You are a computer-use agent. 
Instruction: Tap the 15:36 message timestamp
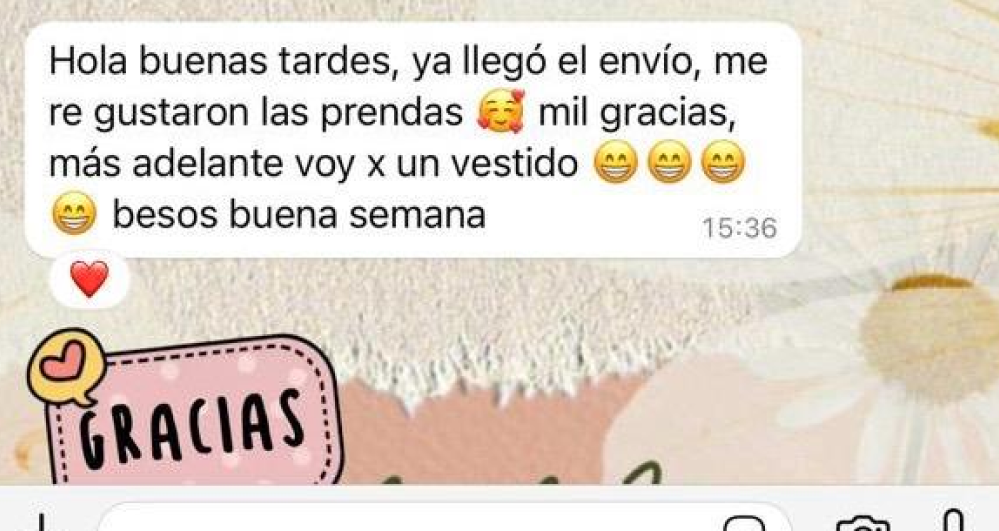pos(740,228)
